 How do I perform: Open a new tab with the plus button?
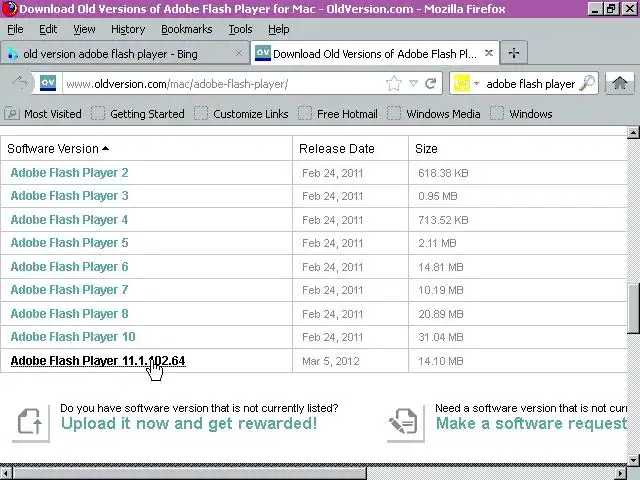click(x=514, y=53)
